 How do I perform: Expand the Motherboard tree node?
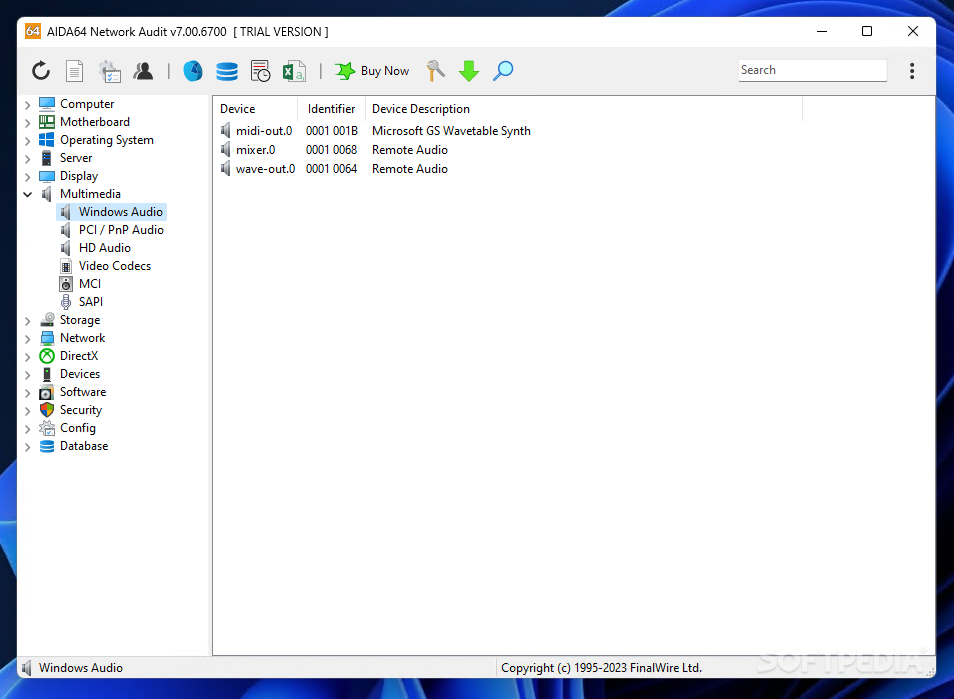27,123
